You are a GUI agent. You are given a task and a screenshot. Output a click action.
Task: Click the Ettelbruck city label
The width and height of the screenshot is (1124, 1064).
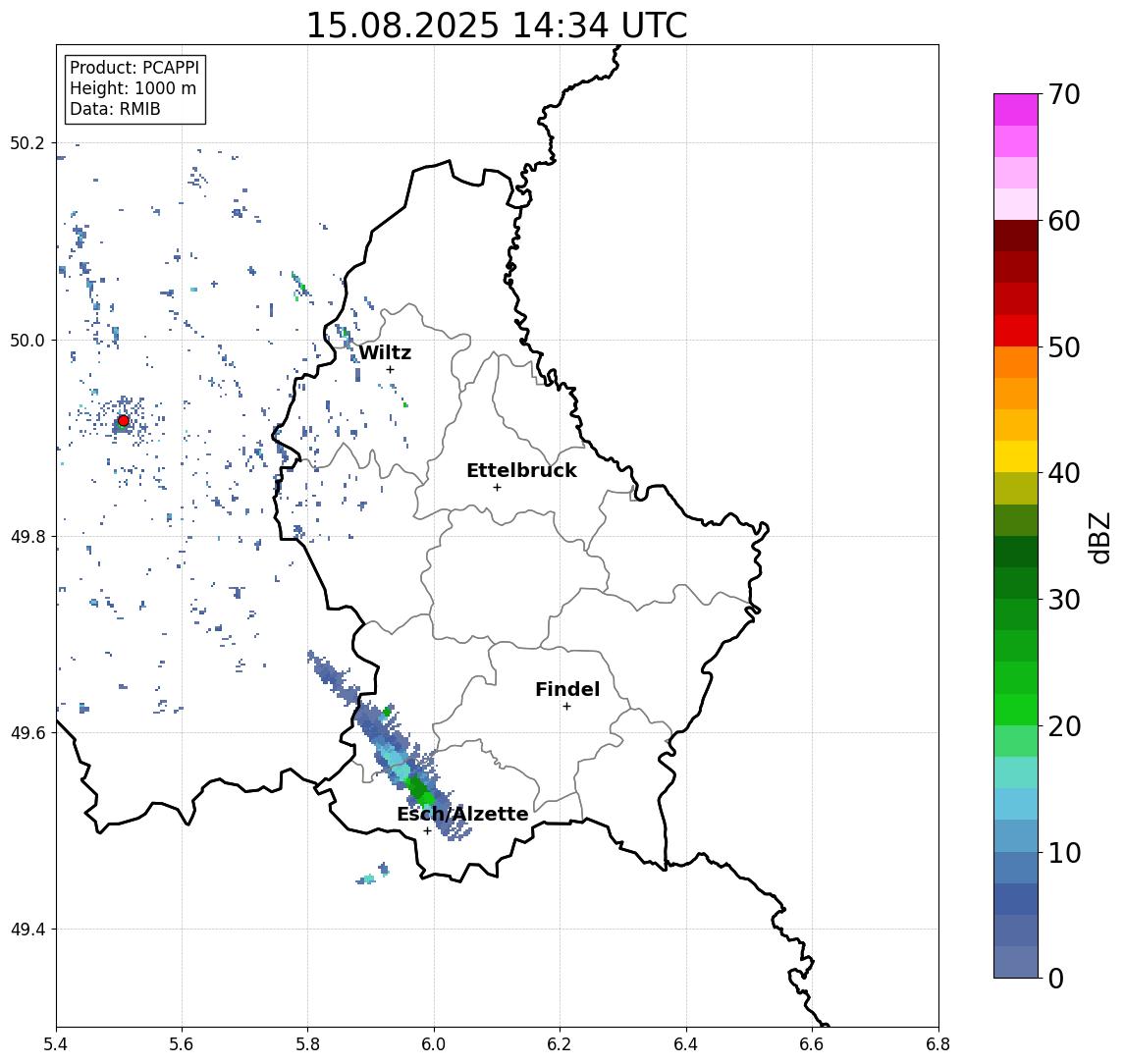522,470
